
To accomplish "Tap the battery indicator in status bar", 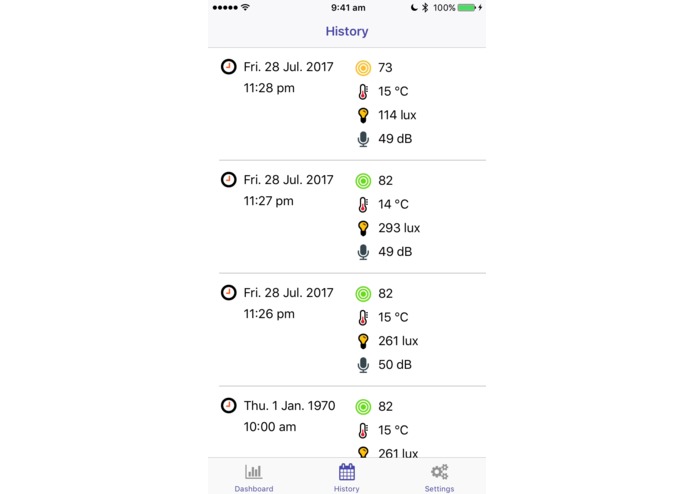I will tap(466, 8).
